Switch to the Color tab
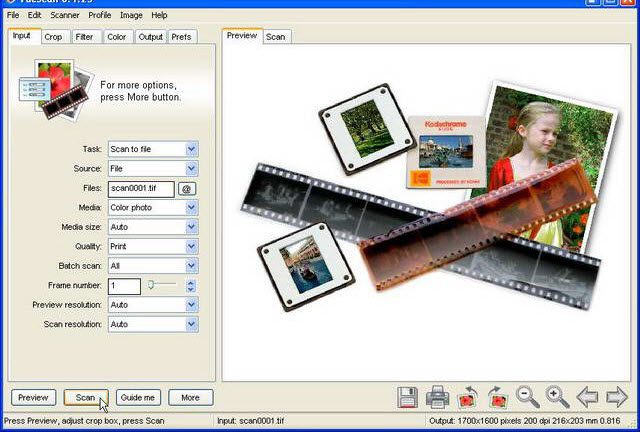 (116, 37)
